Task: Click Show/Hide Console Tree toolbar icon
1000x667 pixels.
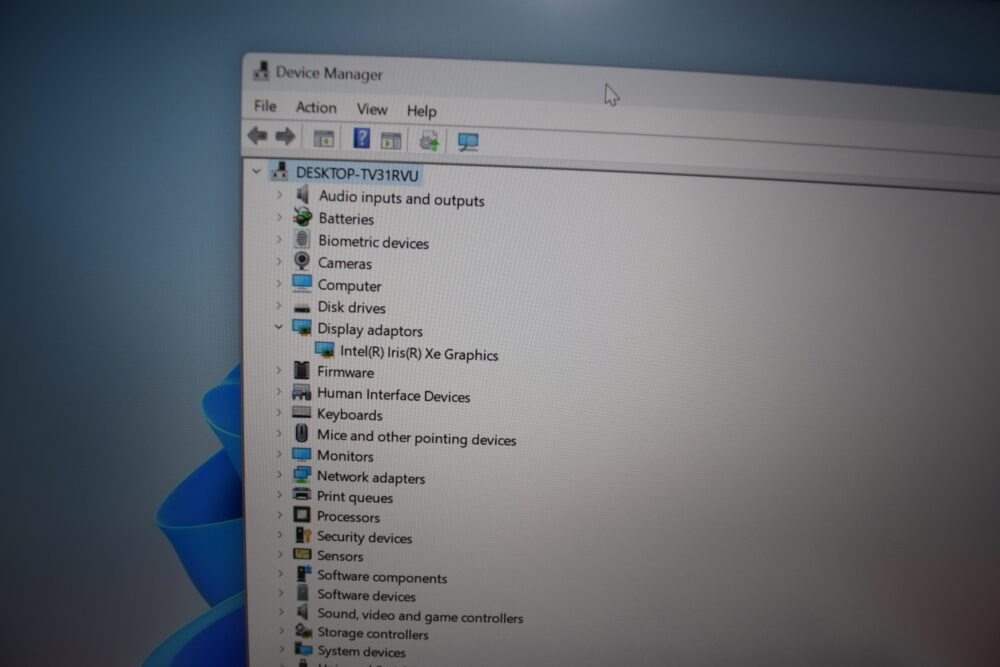Action: pyautogui.click(x=323, y=138)
